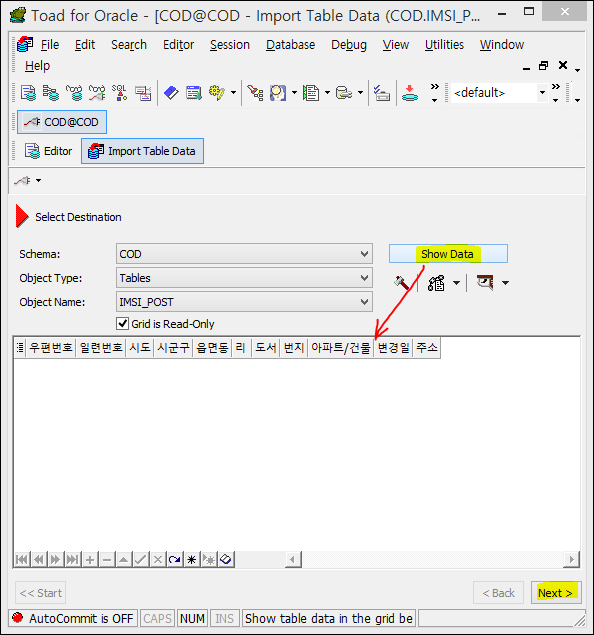Screen dimensions: 594x635
Task: Click the gear with pencil options icon
Action: pyautogui.click(x=217, y=93)
